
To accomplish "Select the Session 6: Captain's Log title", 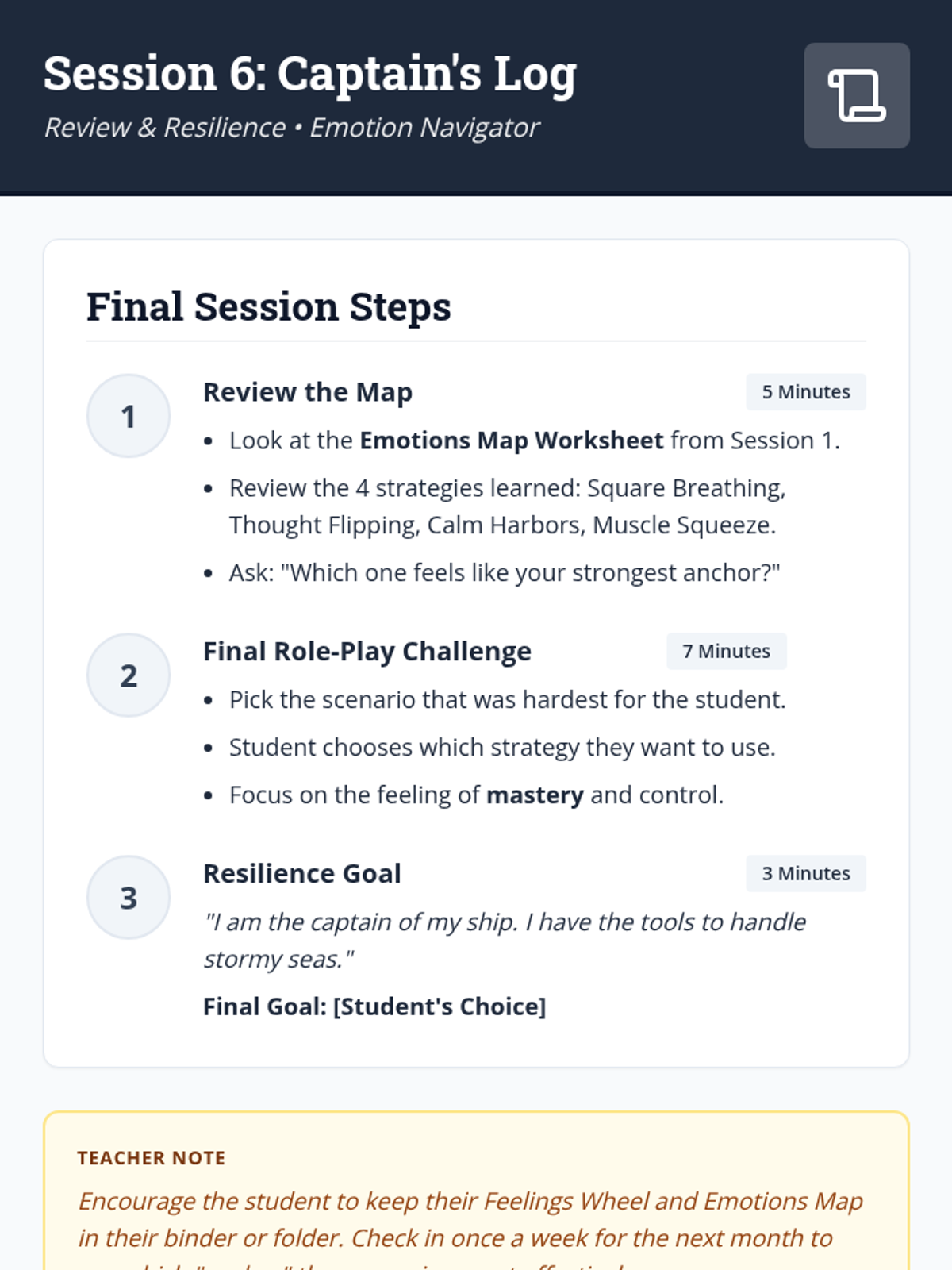I will (x=309, y=74).
